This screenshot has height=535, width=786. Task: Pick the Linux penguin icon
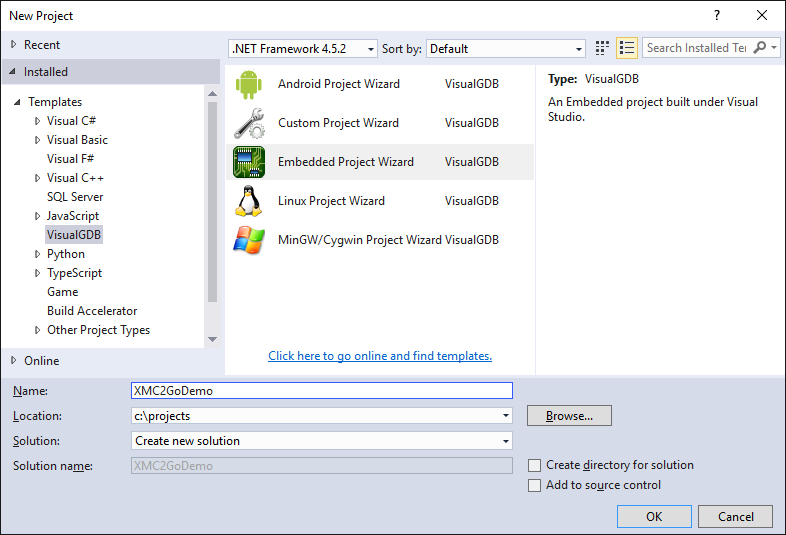point(249,201)
